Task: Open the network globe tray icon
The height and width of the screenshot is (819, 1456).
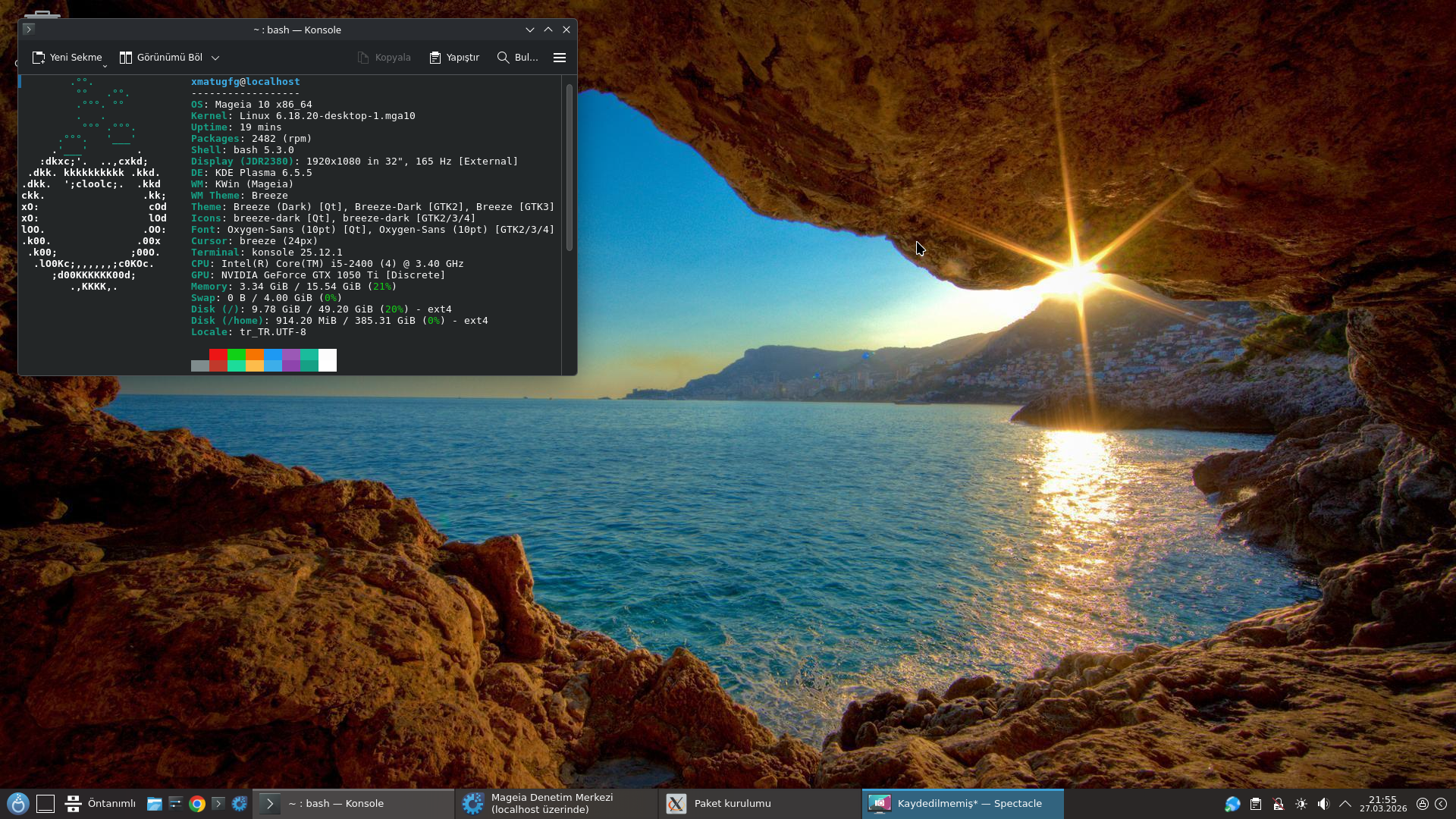Action: (x=1232, y=804)
